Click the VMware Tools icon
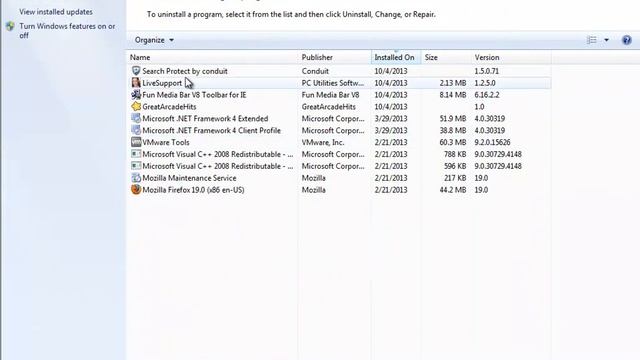 pyautogui.click(x=136, y=142)
